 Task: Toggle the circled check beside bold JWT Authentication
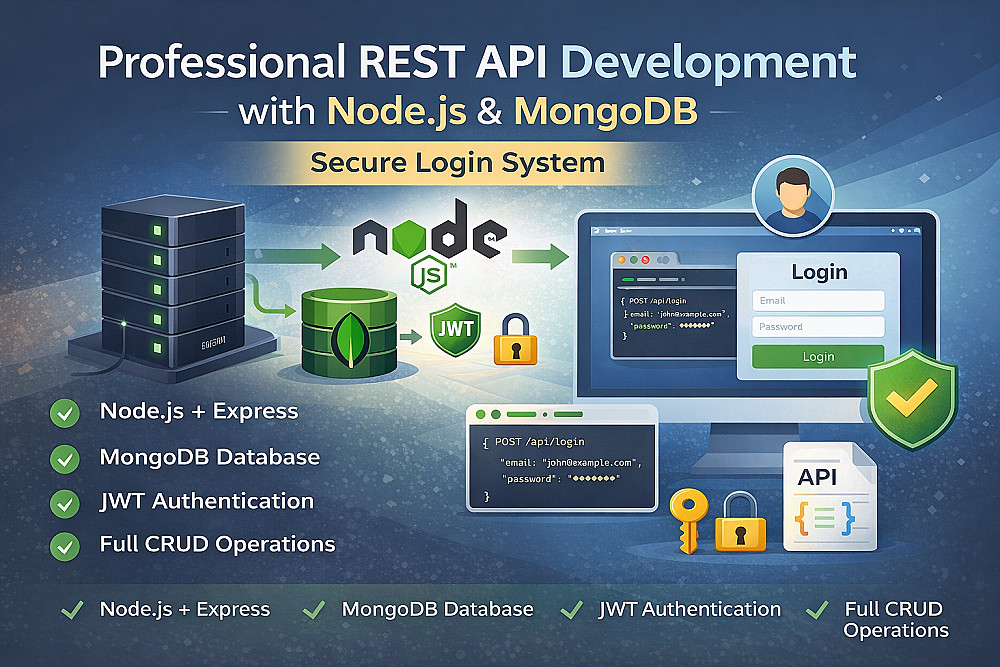pyautogui.click(x=64, y=503)
